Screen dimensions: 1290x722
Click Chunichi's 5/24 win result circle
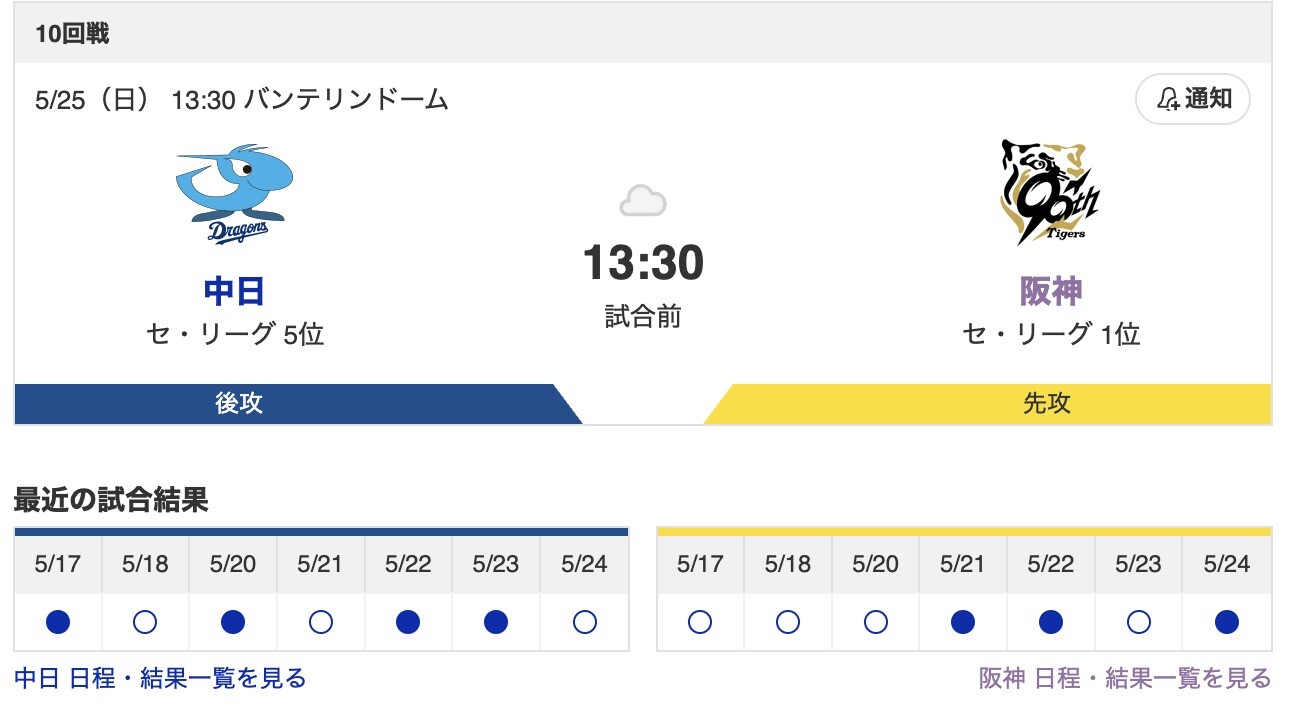point(585,623)
